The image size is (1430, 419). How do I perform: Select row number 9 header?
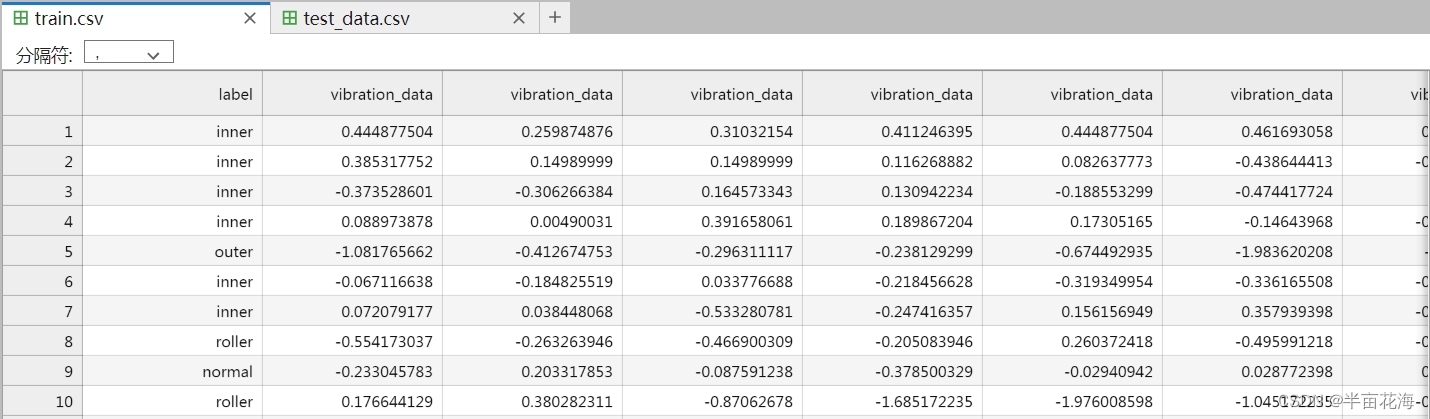[42, 371]
